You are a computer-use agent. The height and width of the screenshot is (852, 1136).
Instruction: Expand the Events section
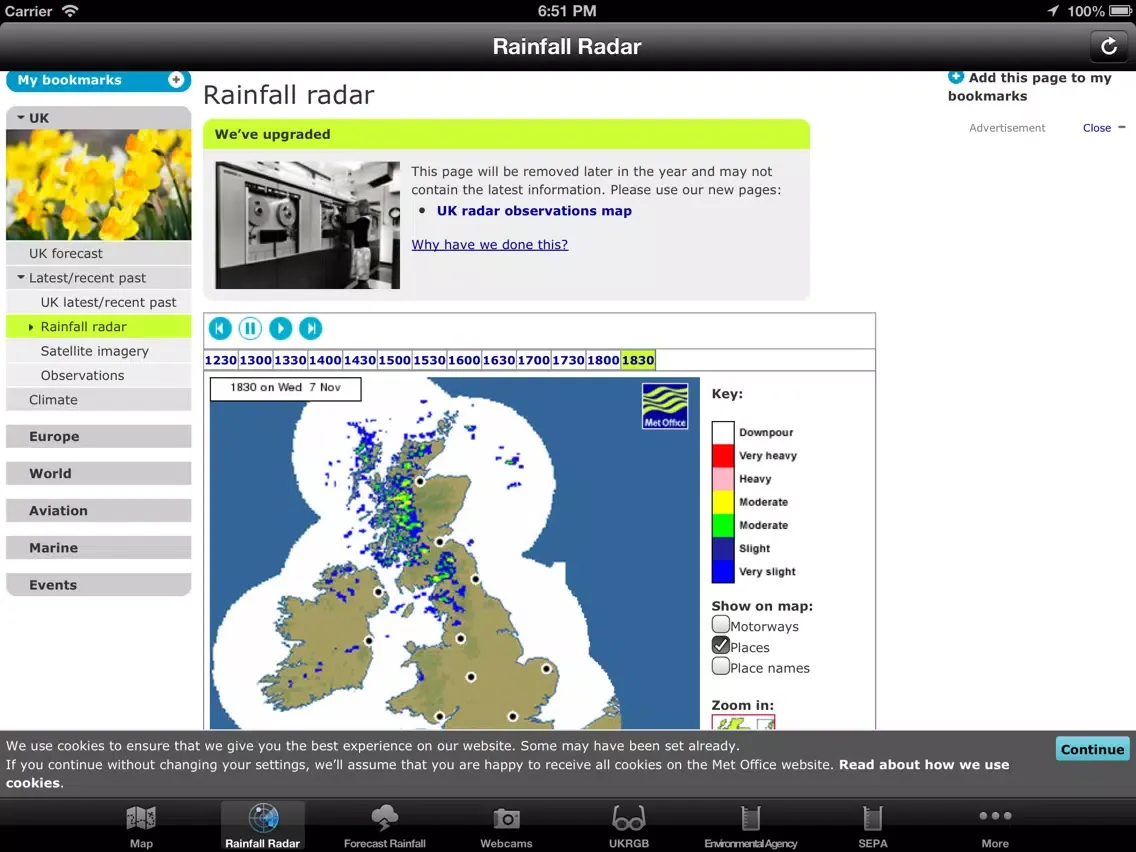pyautogui.click(x=99, y=585)
